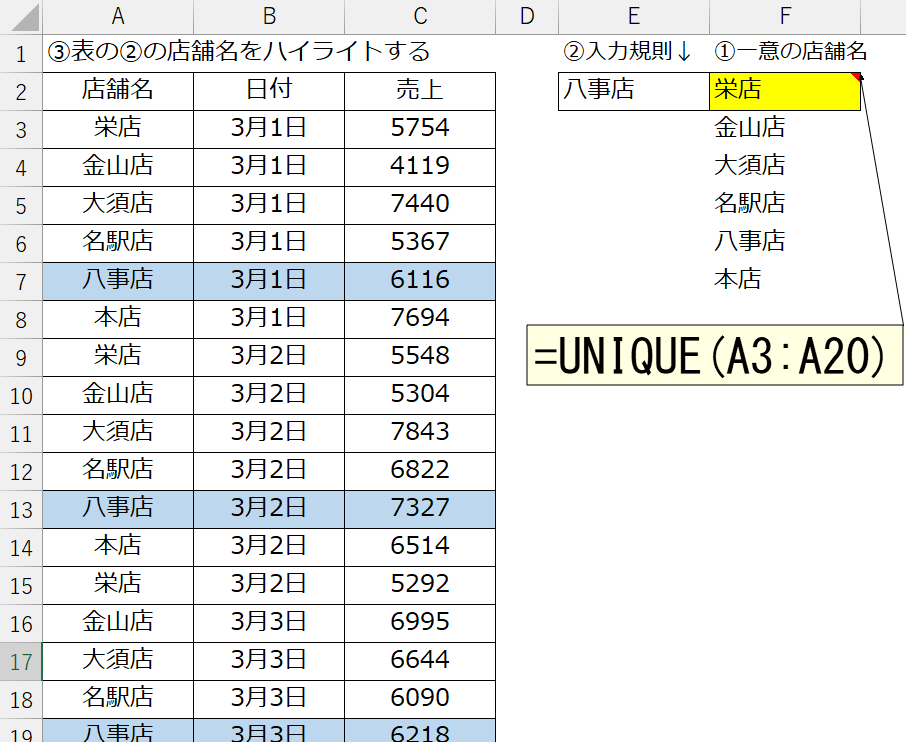Select column F header
The width and height of the screenshot is (906, 742).
[785, 16]
